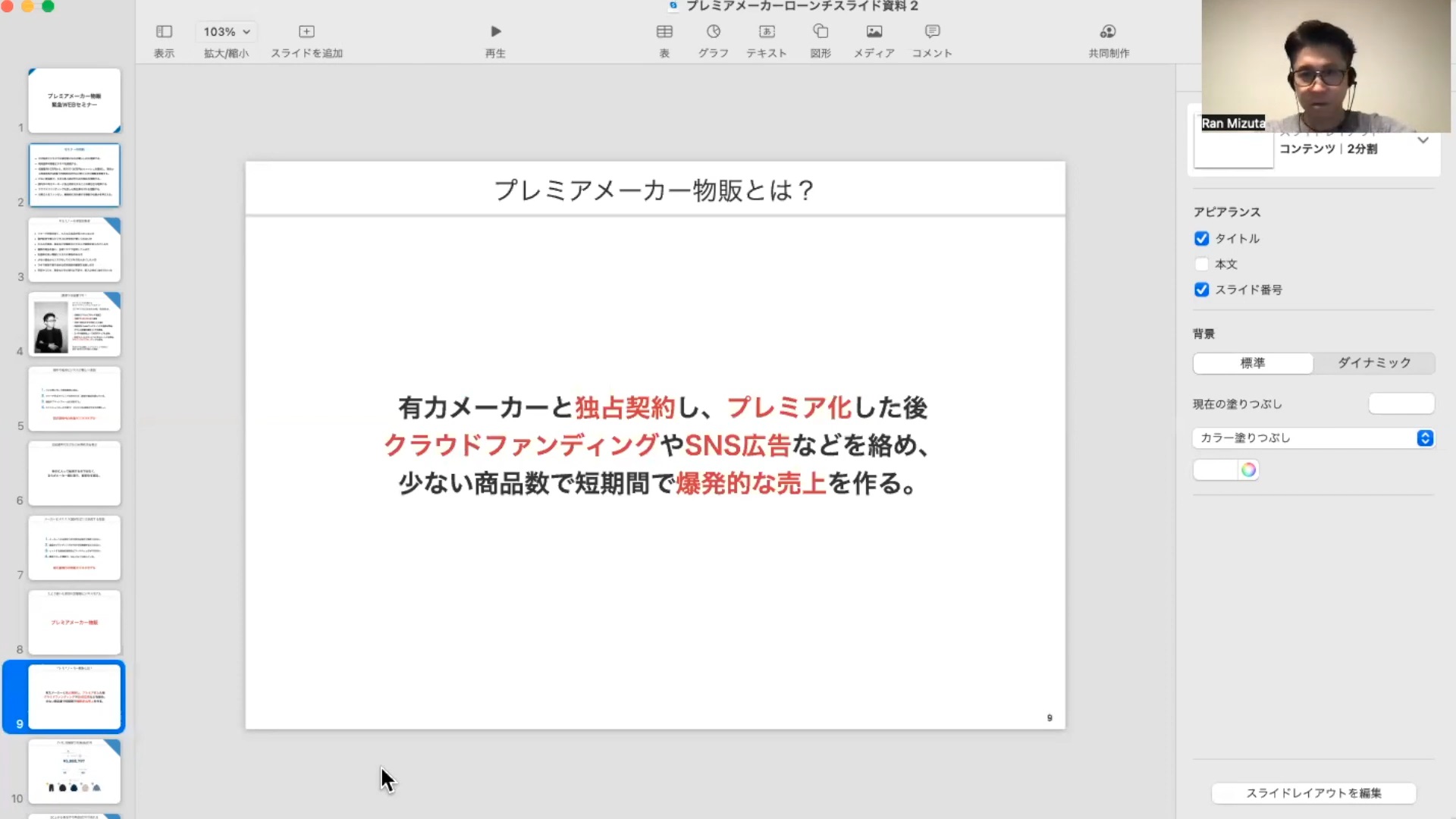This screenshot has width=1456, height=819.
Task: Insert a chart with the グラフ icon
Action: [x=713, y=31]
